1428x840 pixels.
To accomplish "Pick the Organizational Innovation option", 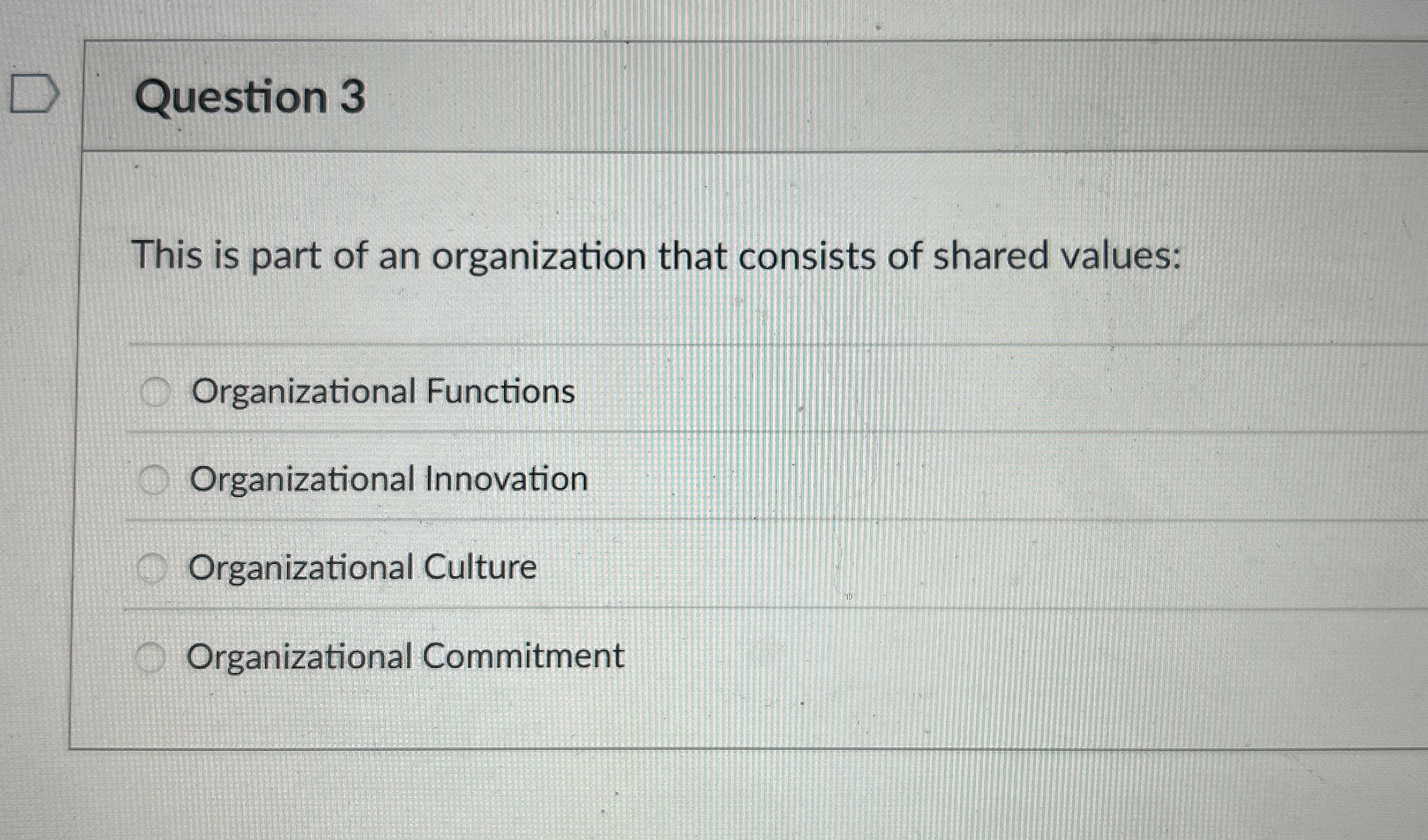I will 154,479.
